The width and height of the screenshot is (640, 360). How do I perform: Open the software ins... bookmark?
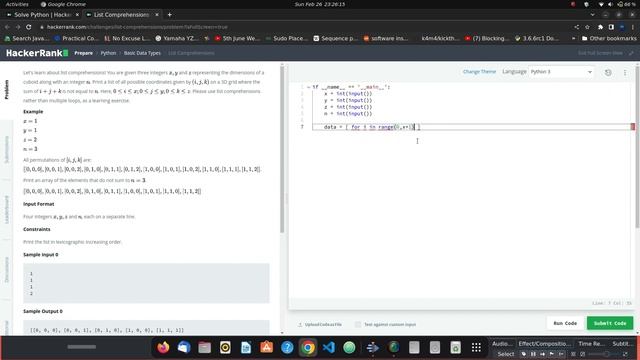[x=386, y=38]
